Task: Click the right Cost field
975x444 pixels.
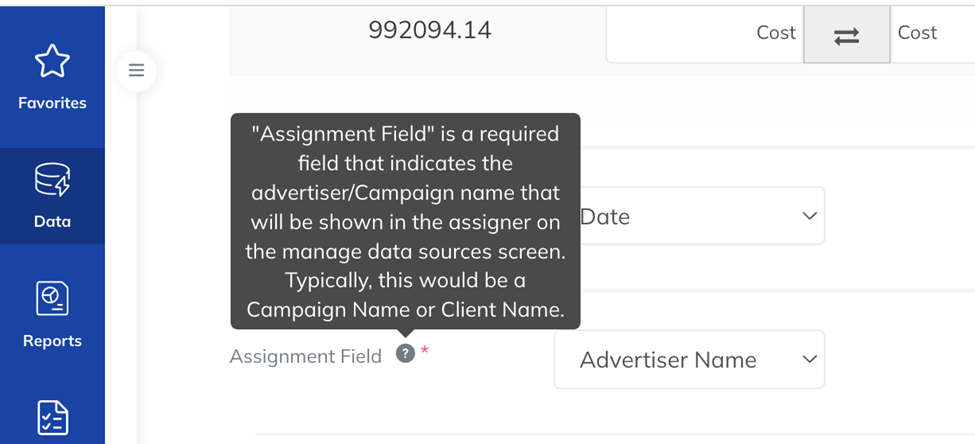Action: coord(932,32)
